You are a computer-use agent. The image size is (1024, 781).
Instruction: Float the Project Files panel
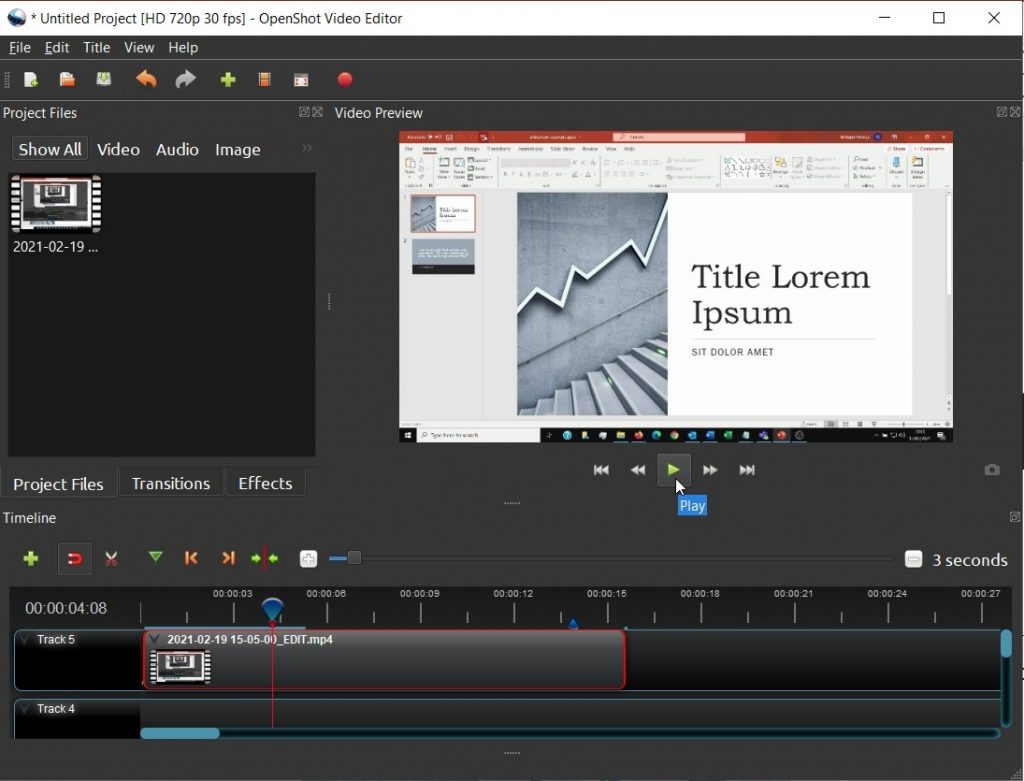point(304,112)
